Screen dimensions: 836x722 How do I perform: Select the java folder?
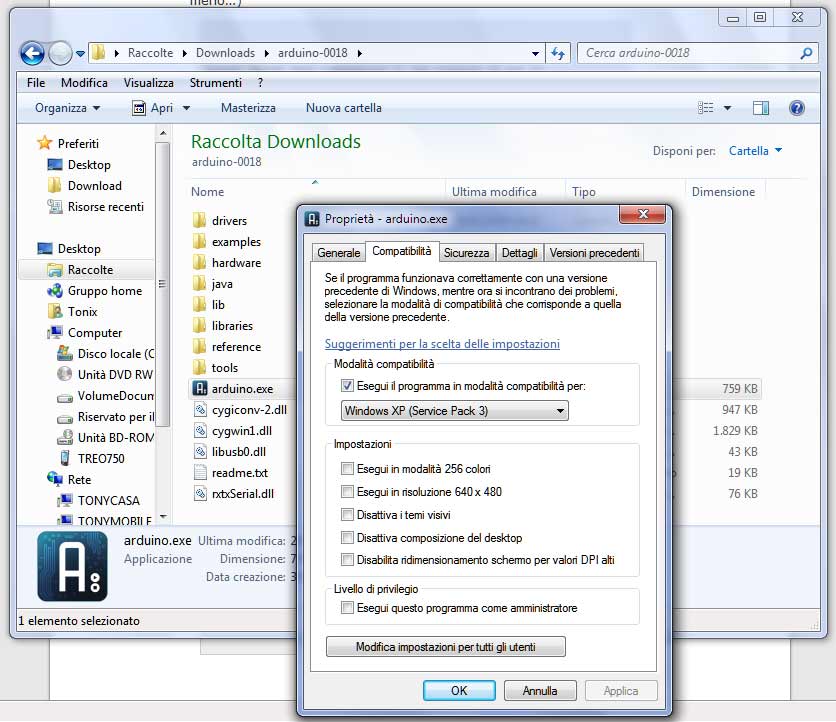click(x=213, y=284)
